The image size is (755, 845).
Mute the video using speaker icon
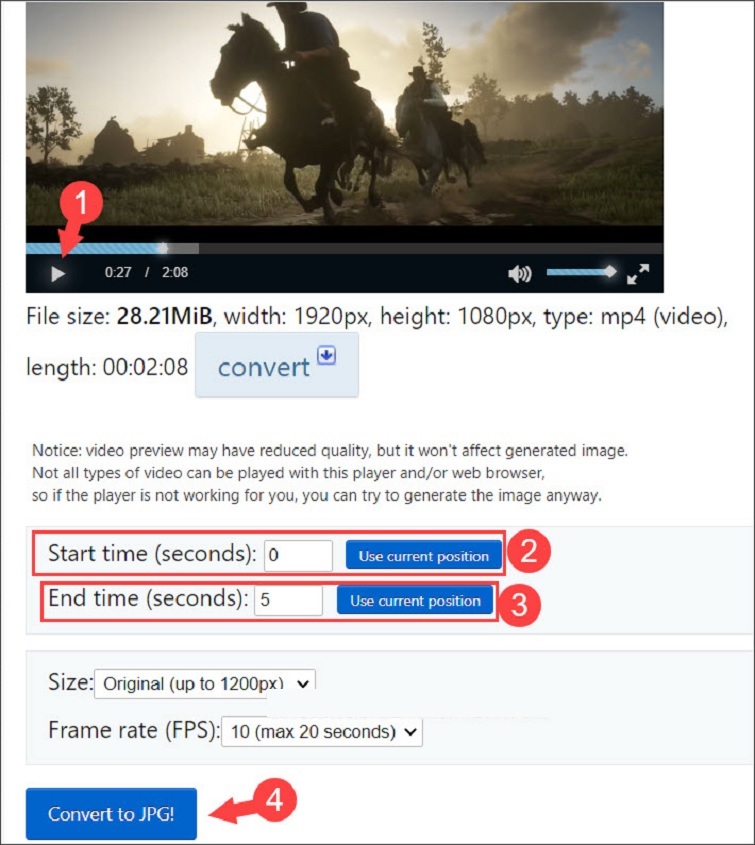pos(520,274)
